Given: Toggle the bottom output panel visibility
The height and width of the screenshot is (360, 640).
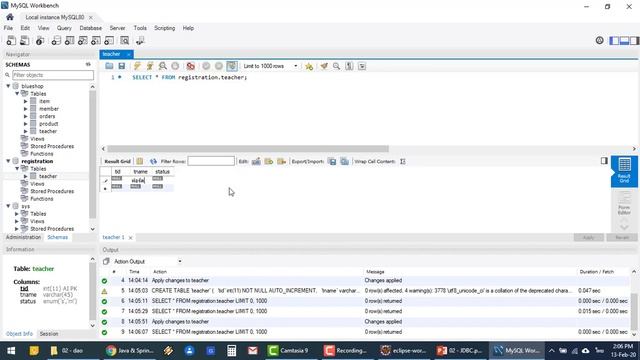Looking at the screenshot, I should [x=624, y=40].
